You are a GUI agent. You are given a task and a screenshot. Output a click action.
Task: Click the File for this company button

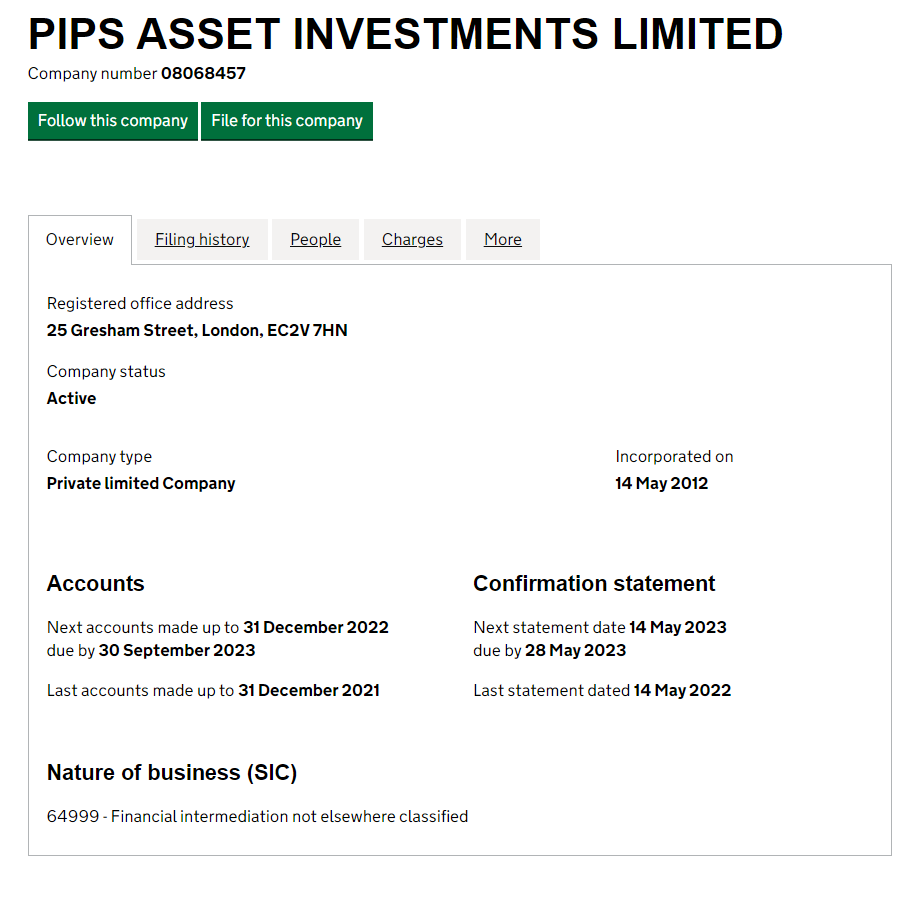point(287,121)
